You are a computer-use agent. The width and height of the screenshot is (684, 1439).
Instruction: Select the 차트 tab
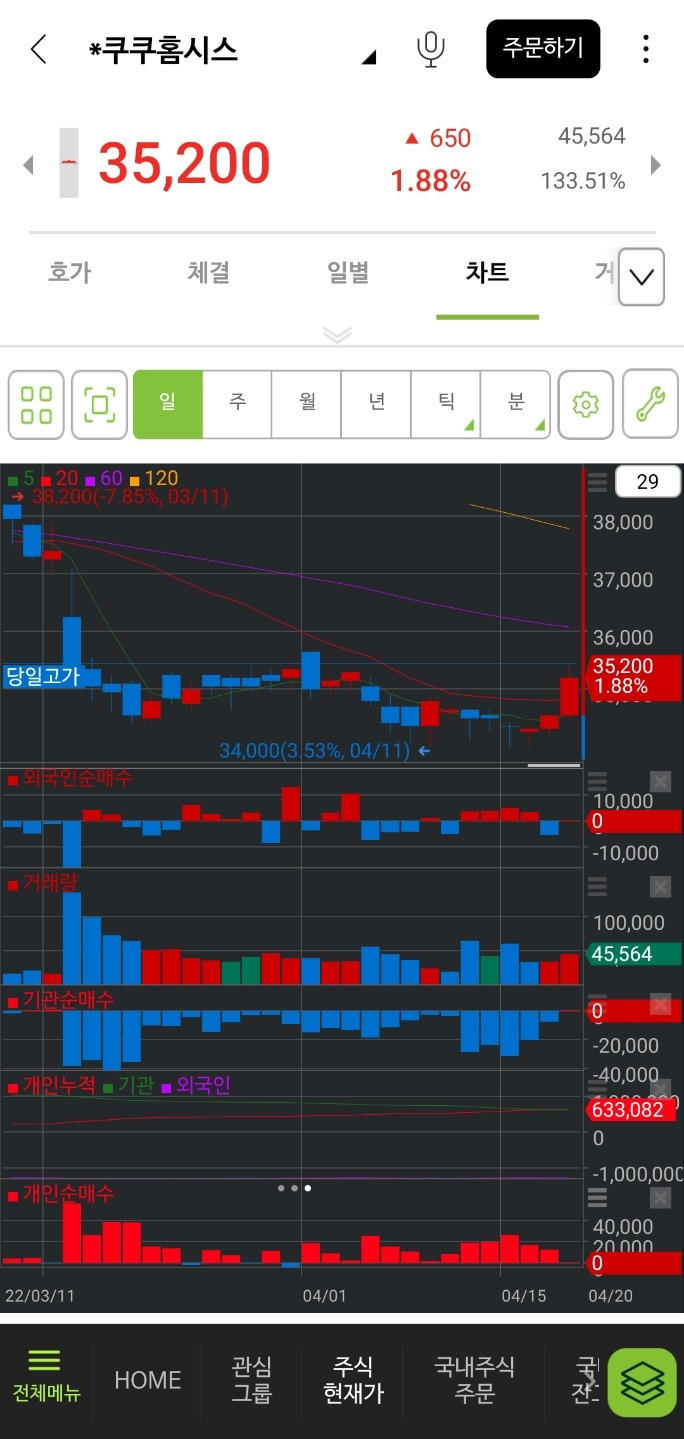pos(487,272)
